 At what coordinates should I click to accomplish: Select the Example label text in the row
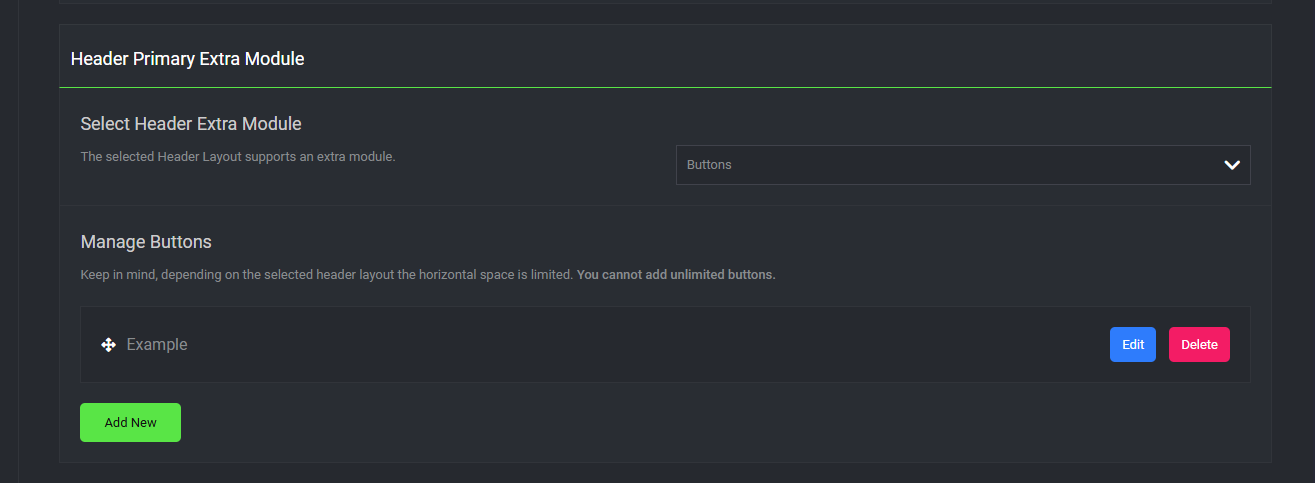click(157, 345)
